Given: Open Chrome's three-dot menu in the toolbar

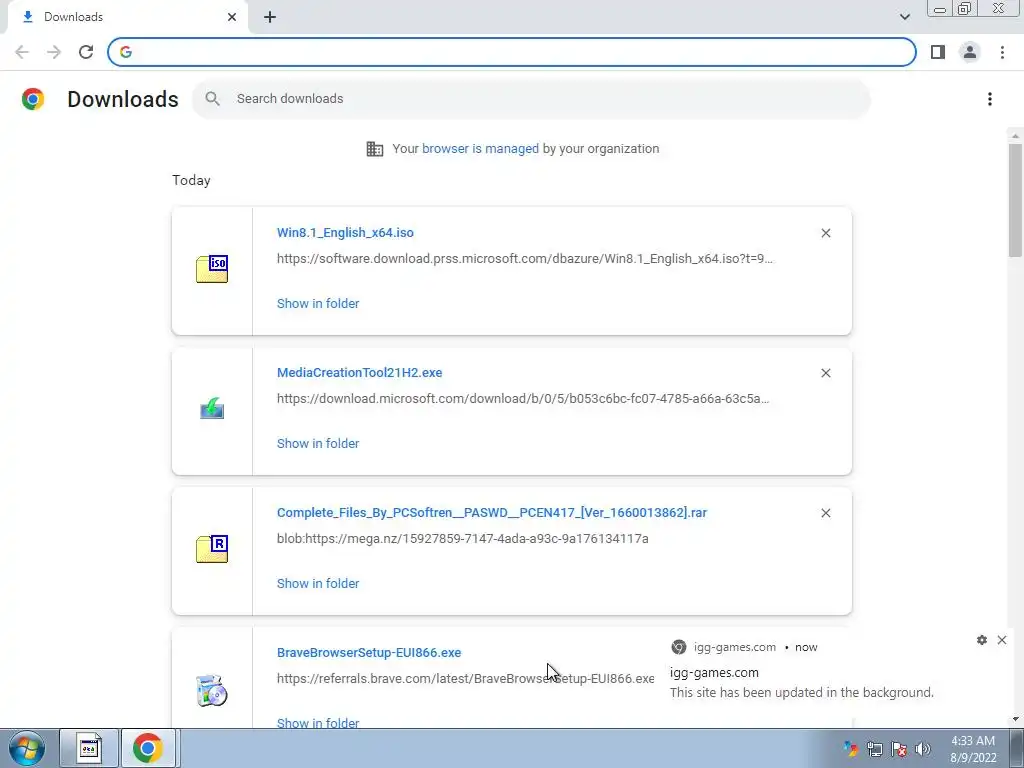Looking at the screenshot, I should tap(1002, 52).
